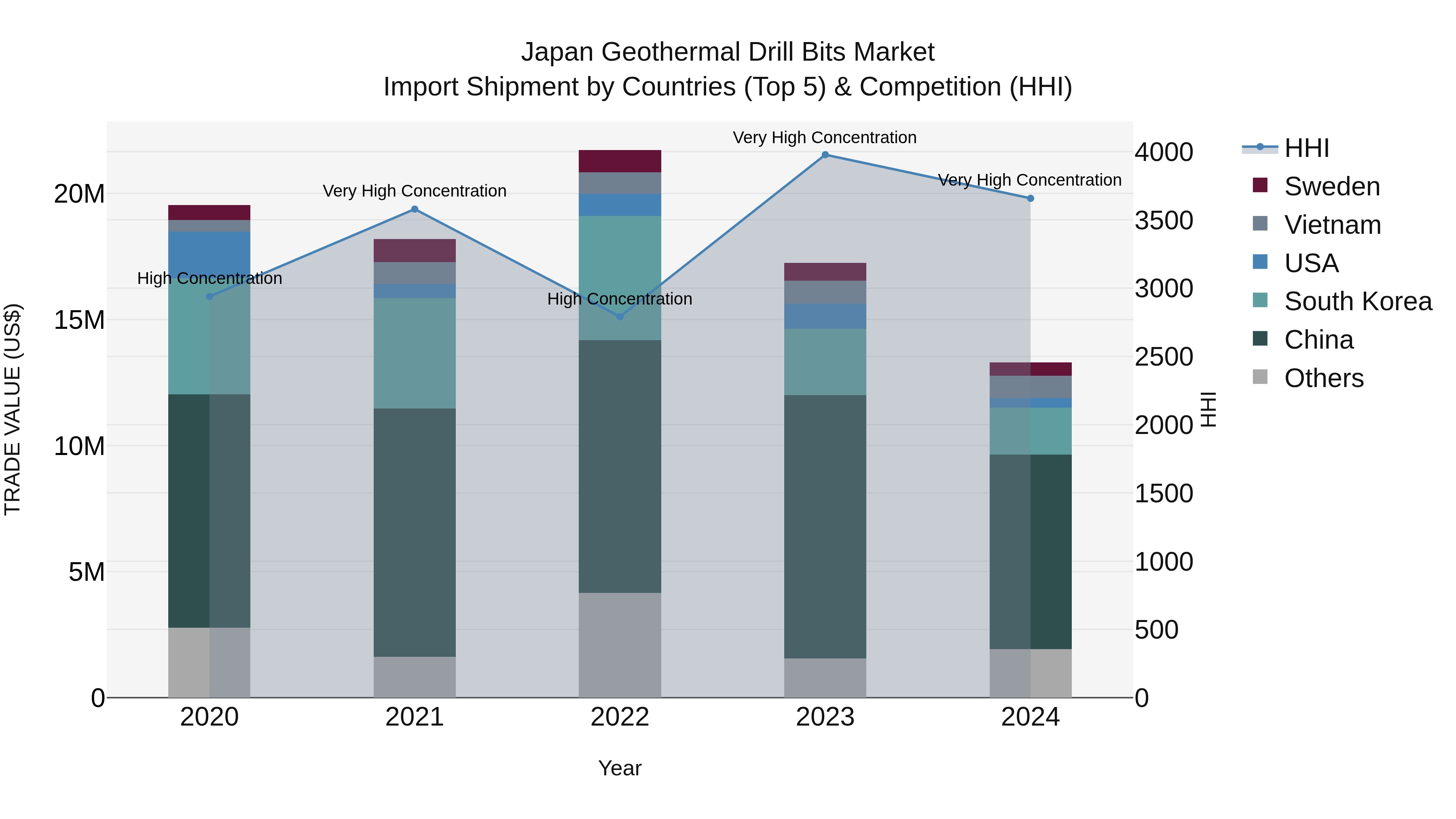
Task: Click the 2020 USA bar segment
Action: (209, 252)
